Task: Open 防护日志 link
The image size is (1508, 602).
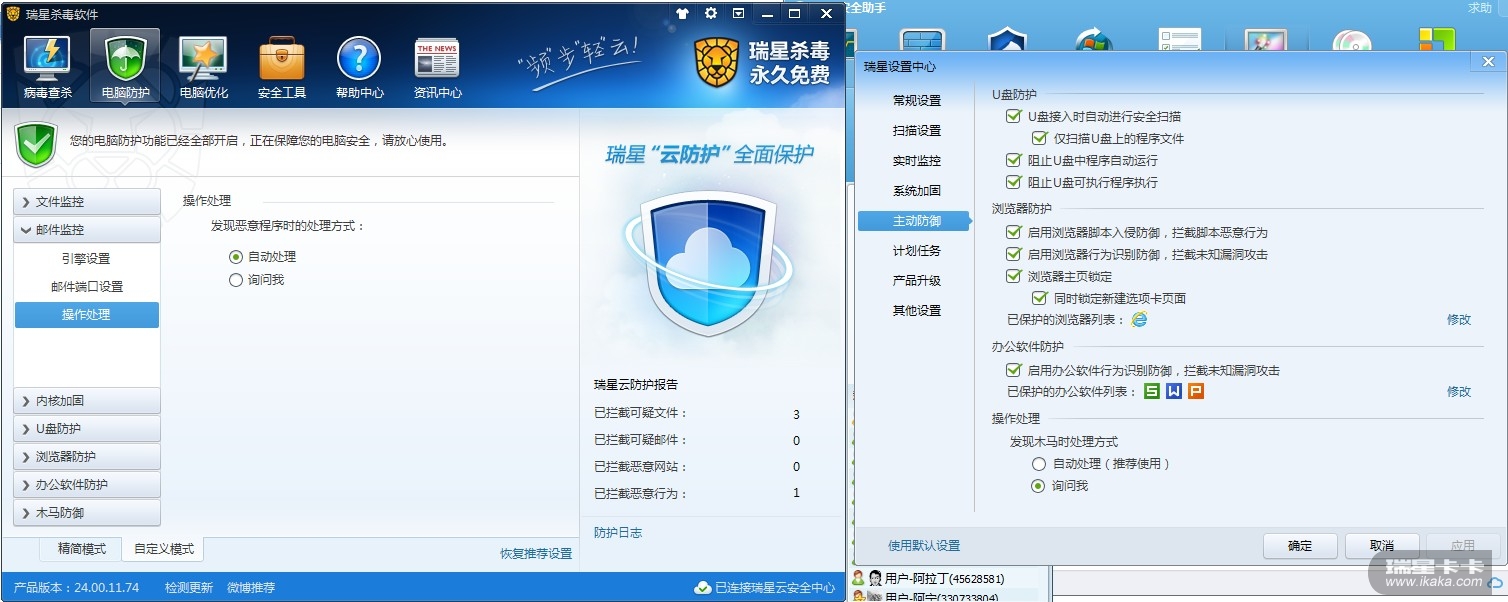Action: coord(618,533)
